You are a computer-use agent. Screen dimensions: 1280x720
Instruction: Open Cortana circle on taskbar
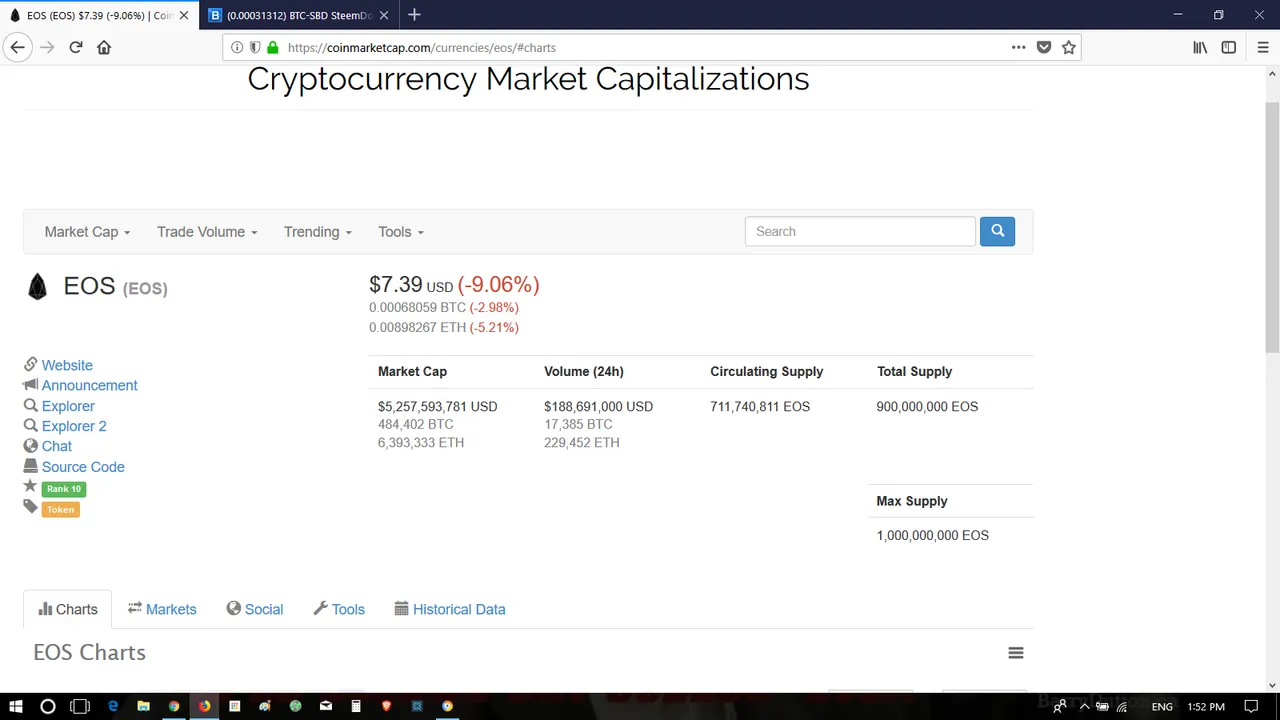[47, 706]
